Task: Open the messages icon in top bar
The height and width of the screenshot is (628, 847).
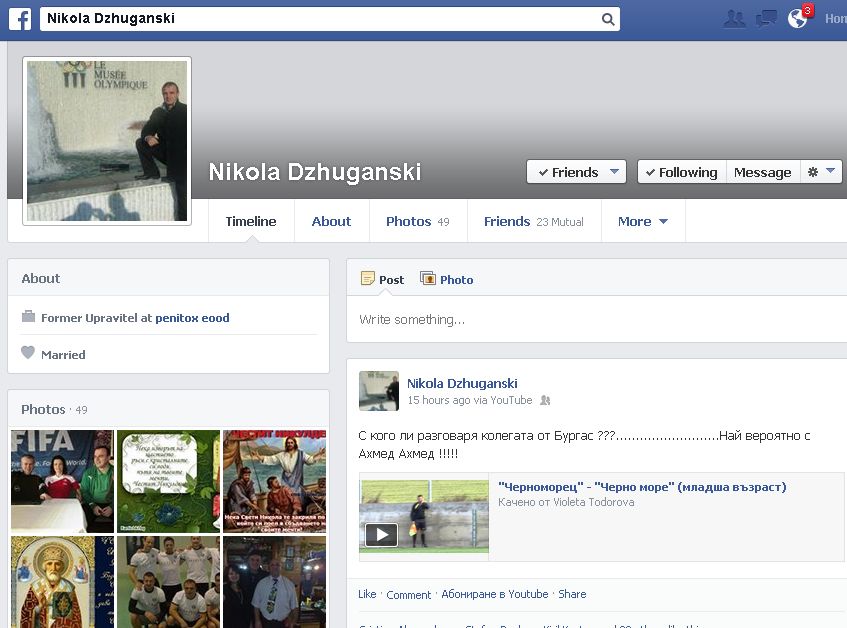Action: point(766,19)
